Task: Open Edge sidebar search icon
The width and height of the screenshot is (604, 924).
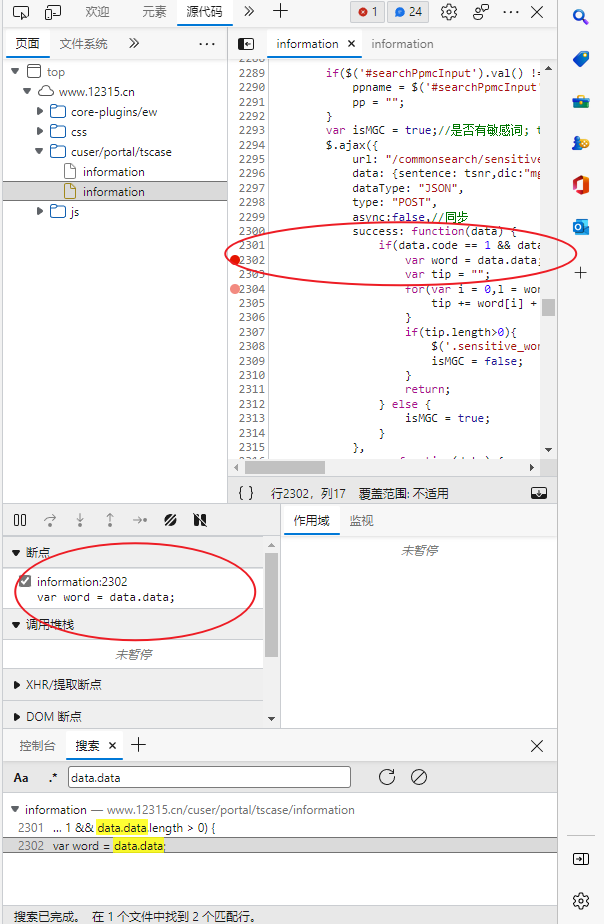Action: pyautogui.click(x=581, y=16)
